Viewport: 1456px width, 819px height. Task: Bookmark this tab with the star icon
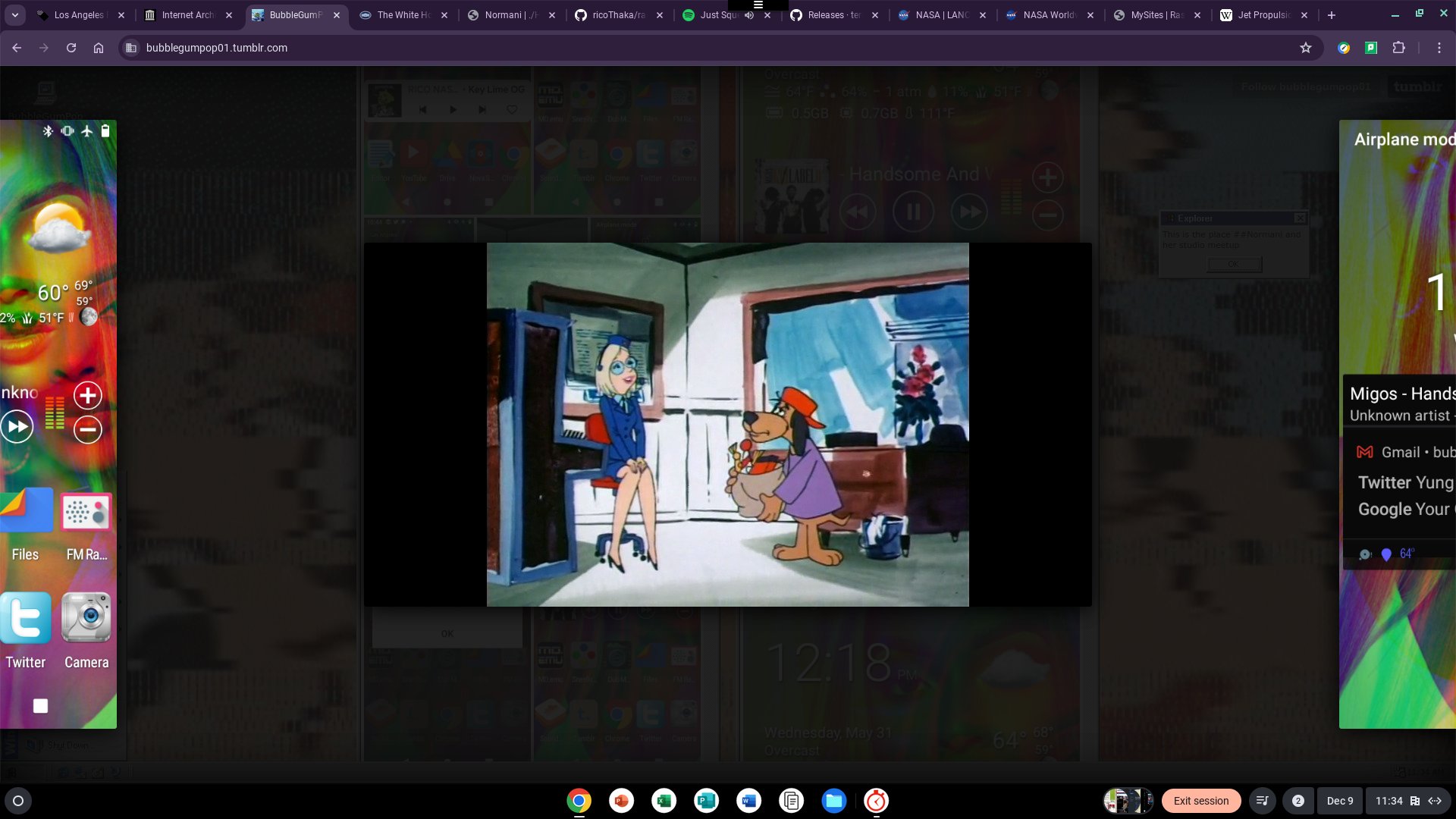pyautogui.click(x=1306, y=48)
